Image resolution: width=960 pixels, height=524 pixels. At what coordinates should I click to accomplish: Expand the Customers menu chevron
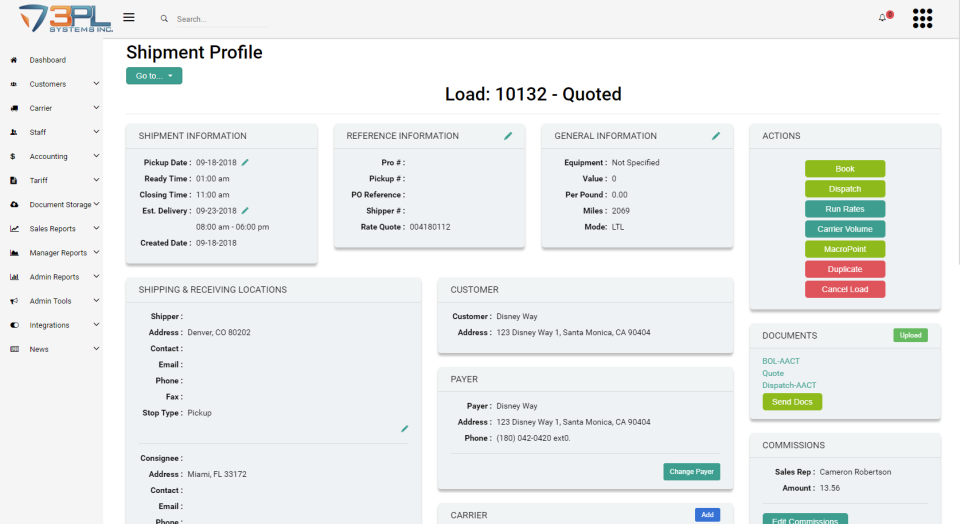coord(96,84)
